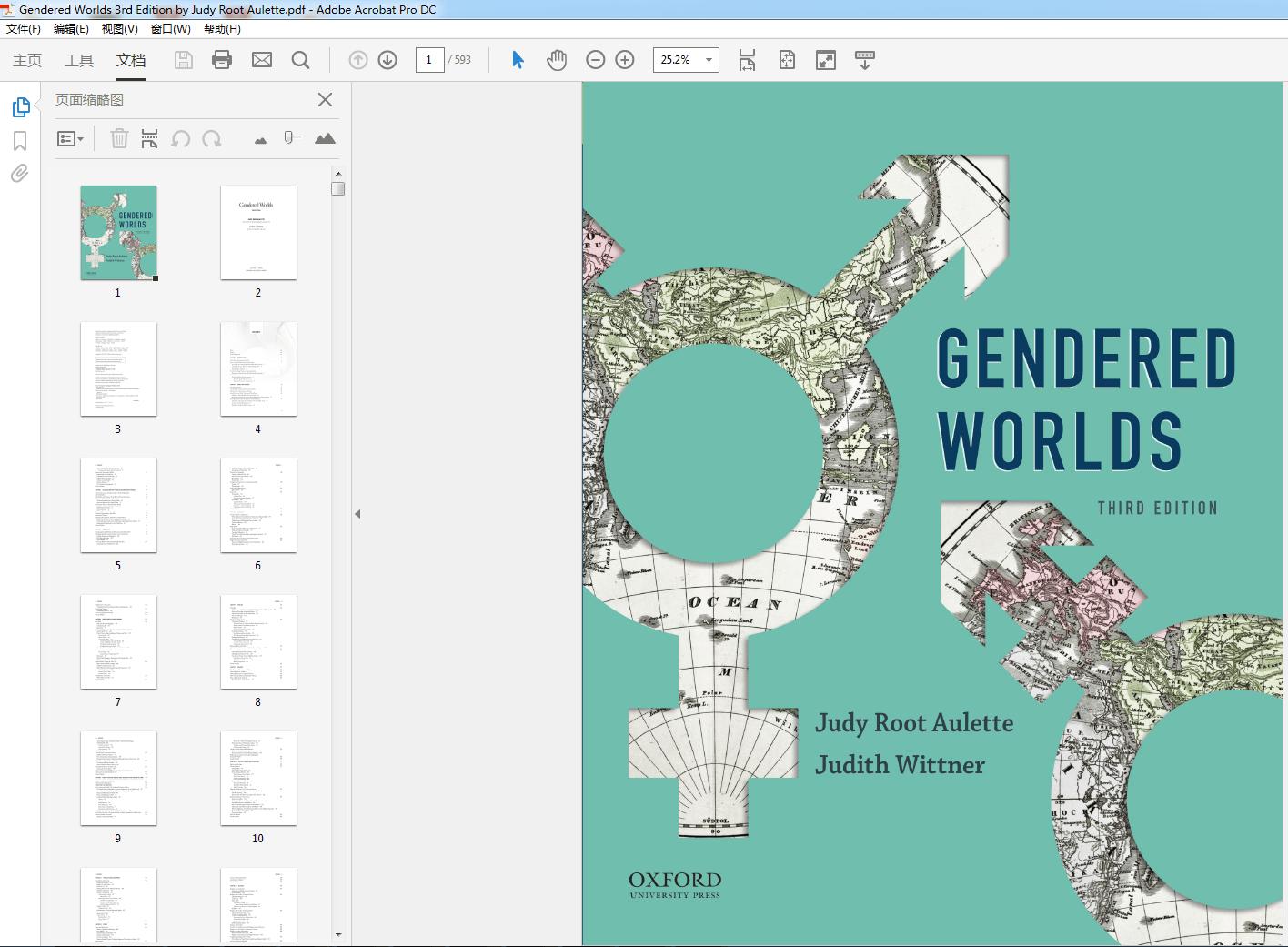Viewport: 1288px width, 947px height.
Task: Click the zoom out minus icon
Action: 596,60
